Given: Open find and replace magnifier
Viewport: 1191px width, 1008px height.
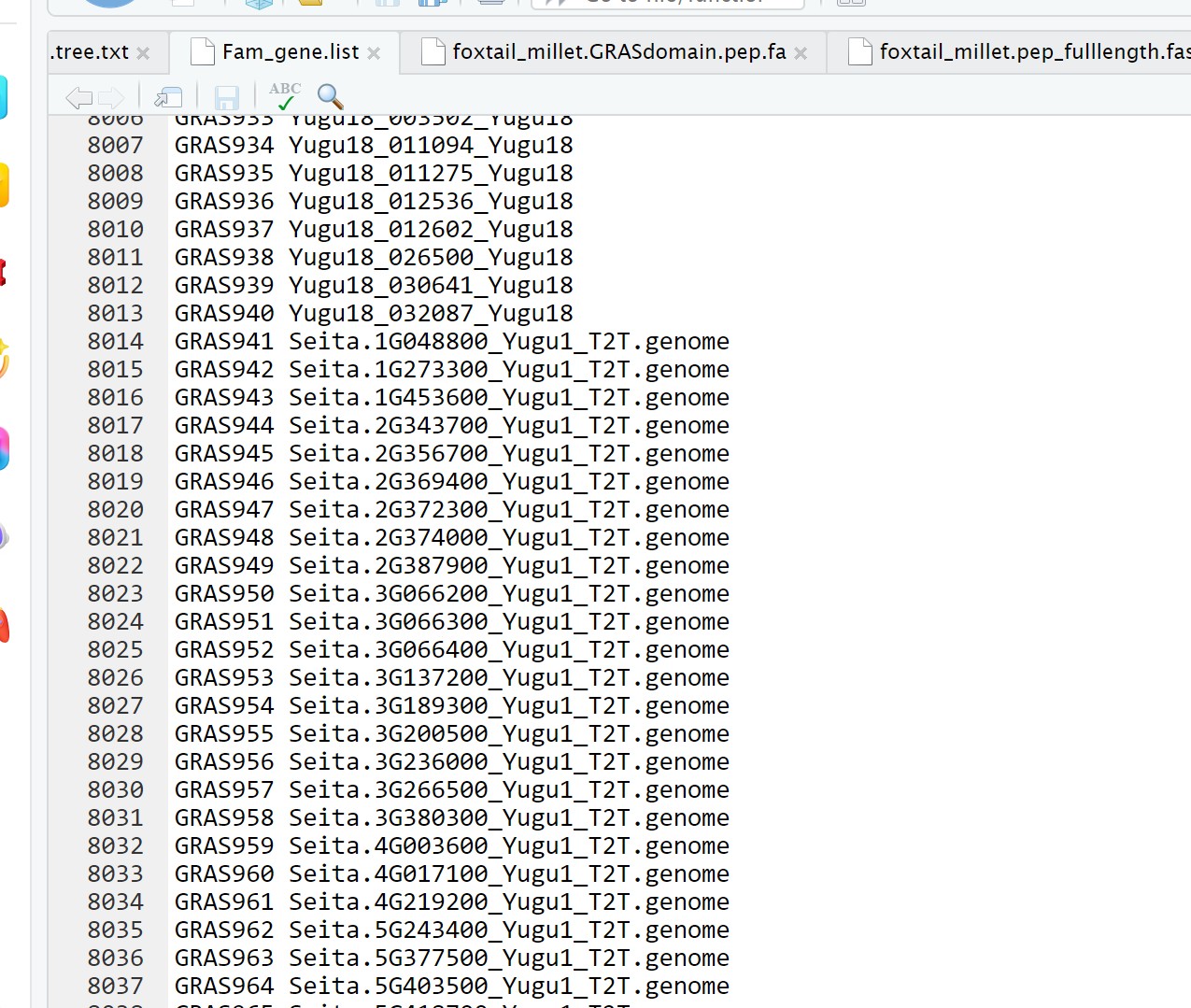Looking at the screenshot, I should pos(331,96).
